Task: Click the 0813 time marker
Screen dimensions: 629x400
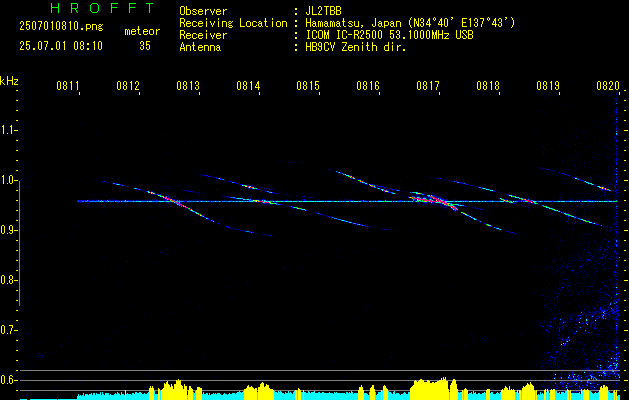Action: [x=187, y=85]
